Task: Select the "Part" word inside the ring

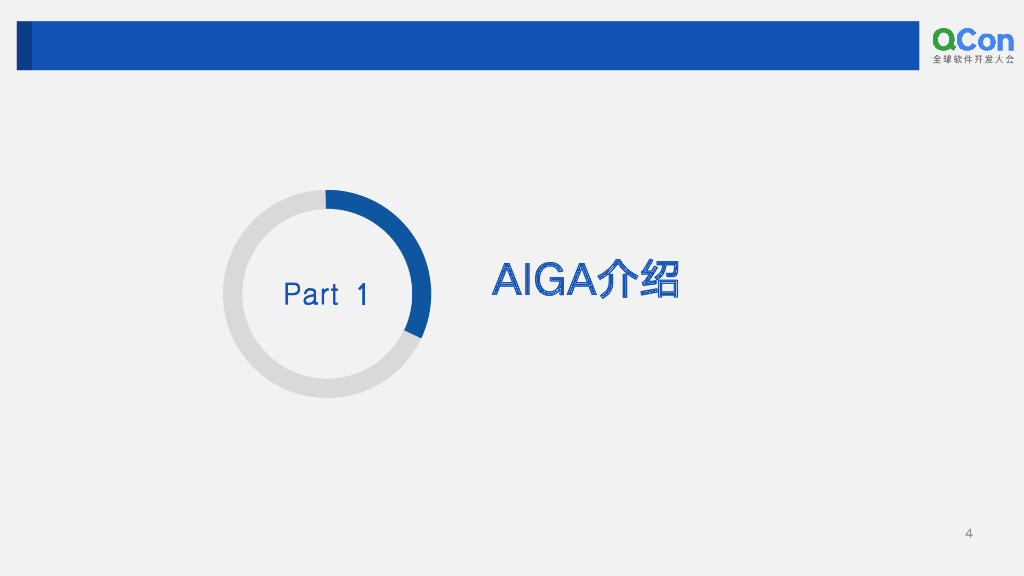Action: pyautogui.click(x=311, y=295)
